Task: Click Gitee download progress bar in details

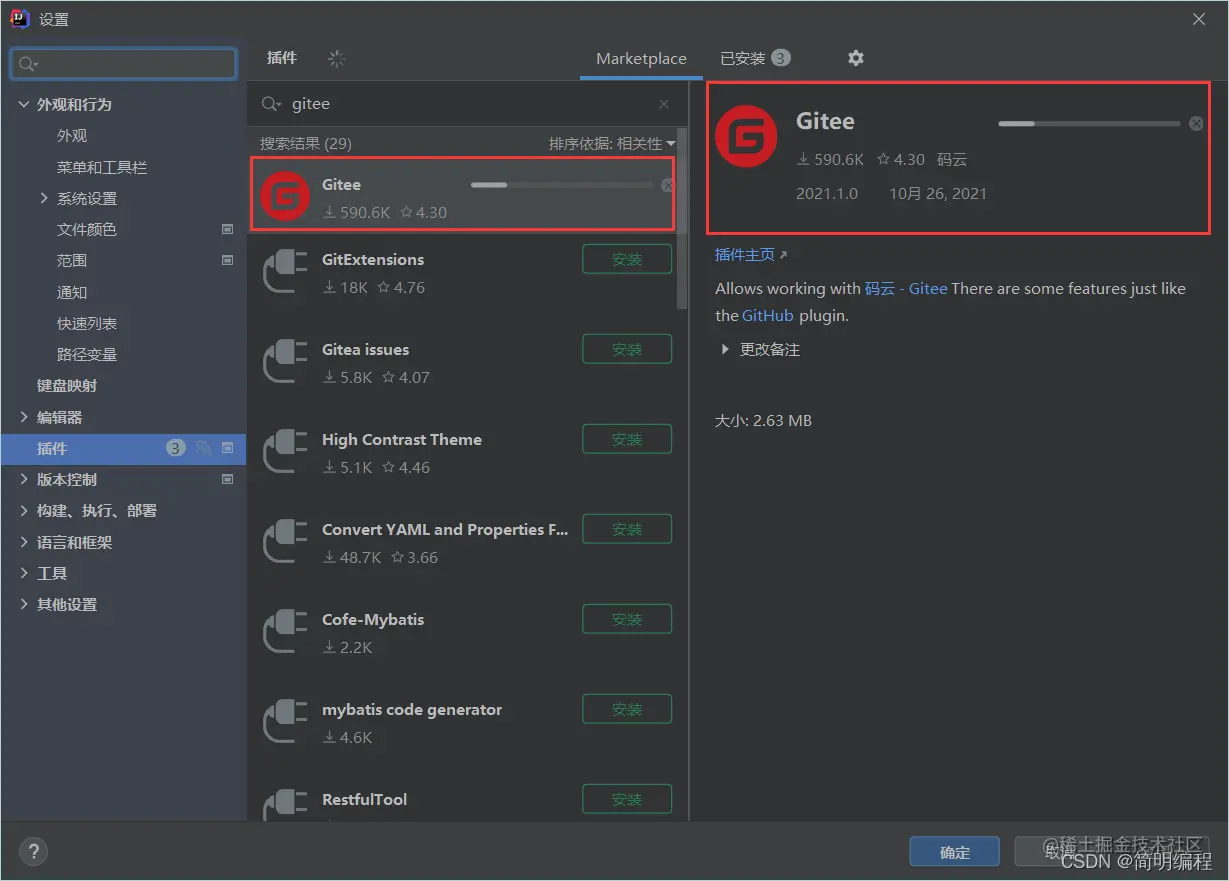Action: pyautogui.click(x=1089, y=123)
